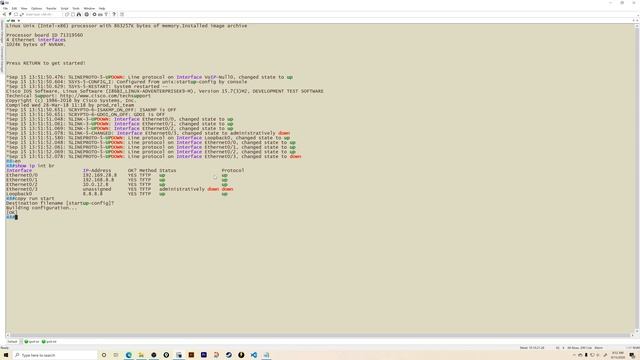Focus the Enter host connect field
640x360 pixels.
[43, 14]
